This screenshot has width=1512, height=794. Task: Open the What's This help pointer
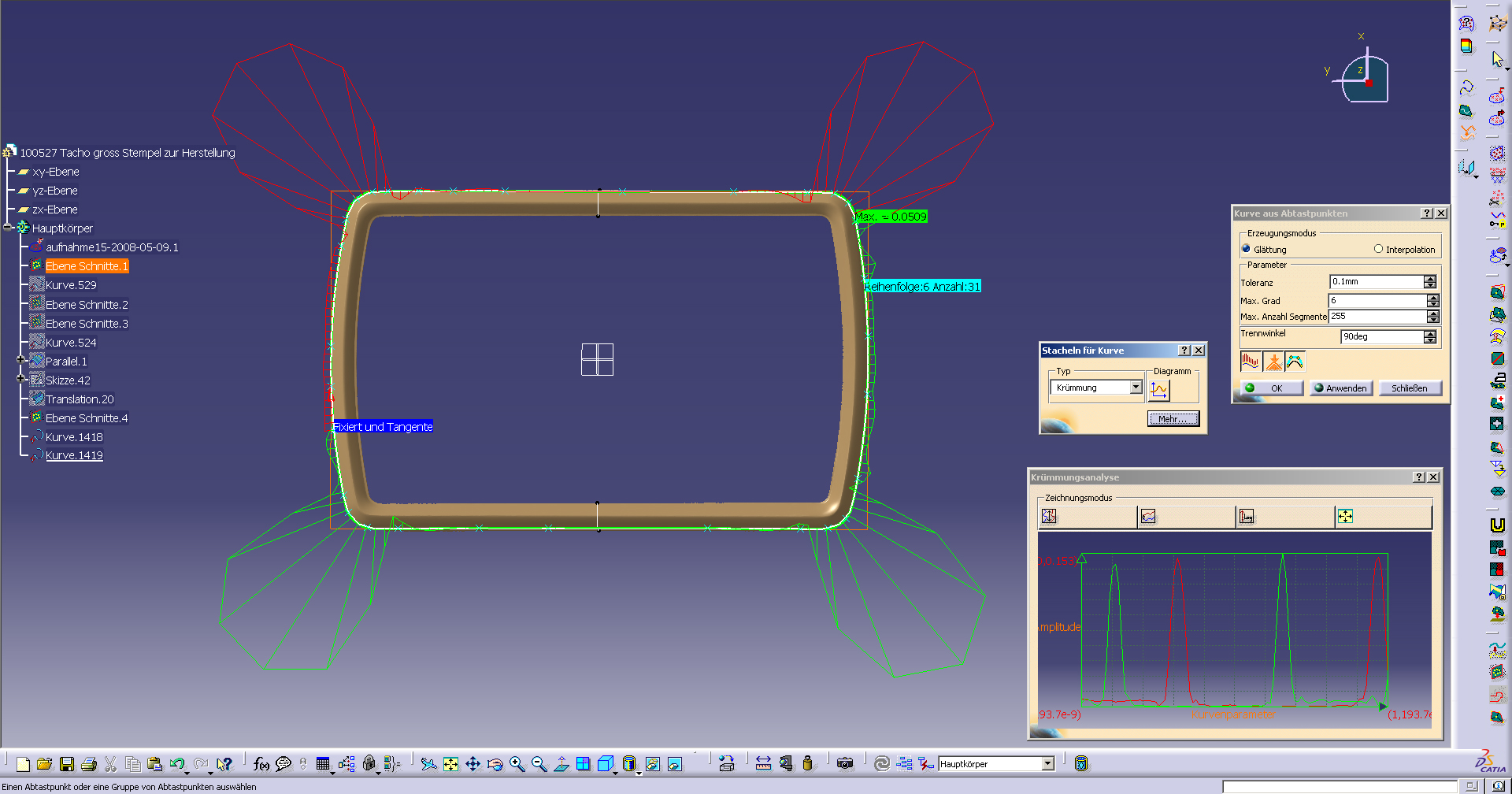224,764
